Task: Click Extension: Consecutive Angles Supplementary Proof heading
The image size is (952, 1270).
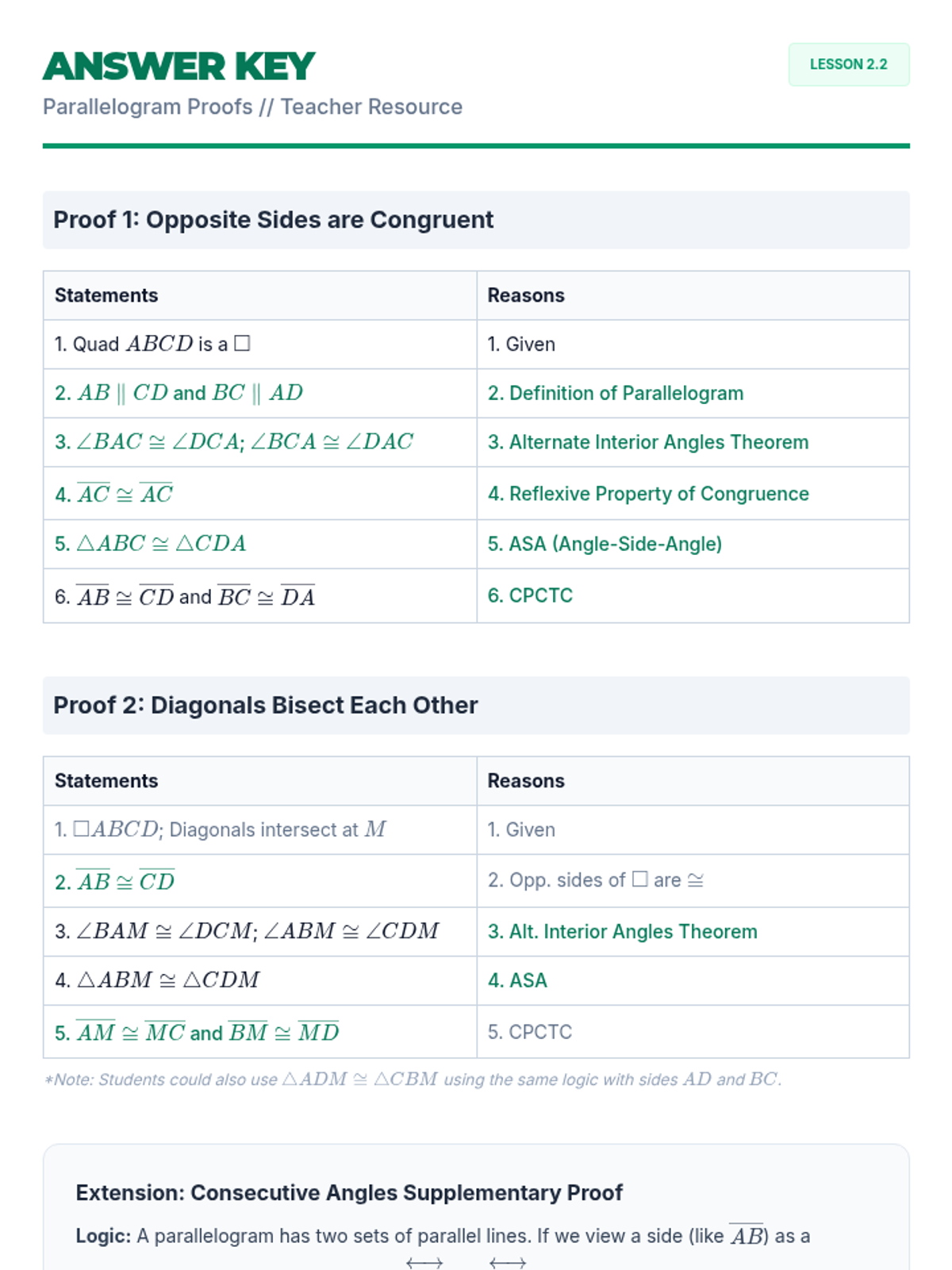Action: point(349,1193)
